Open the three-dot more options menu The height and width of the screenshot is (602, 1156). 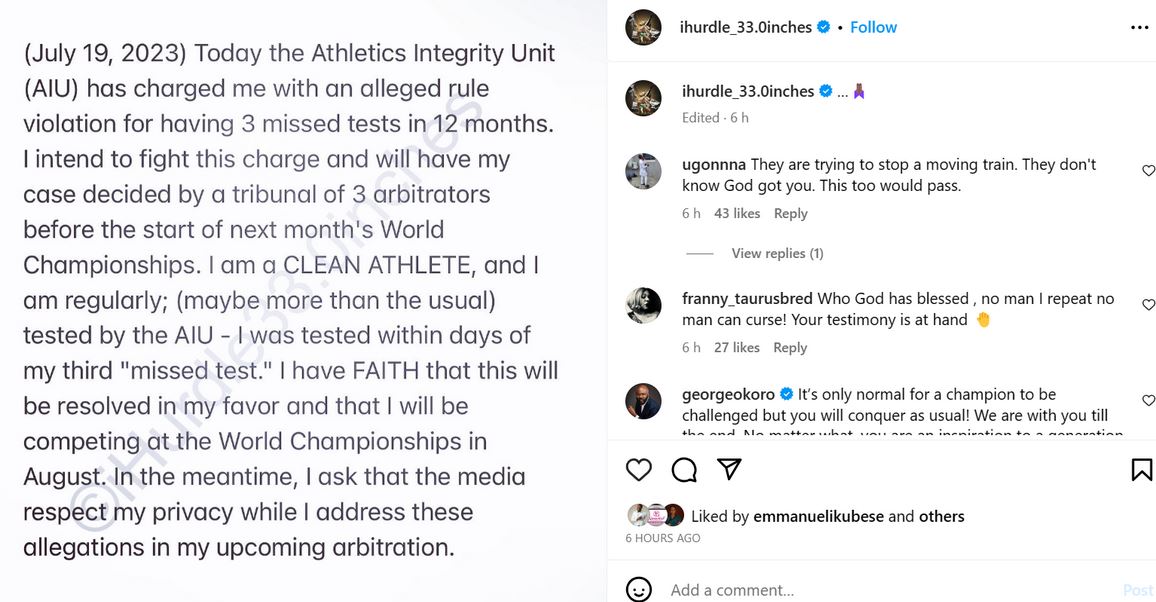pos(1139,28)
